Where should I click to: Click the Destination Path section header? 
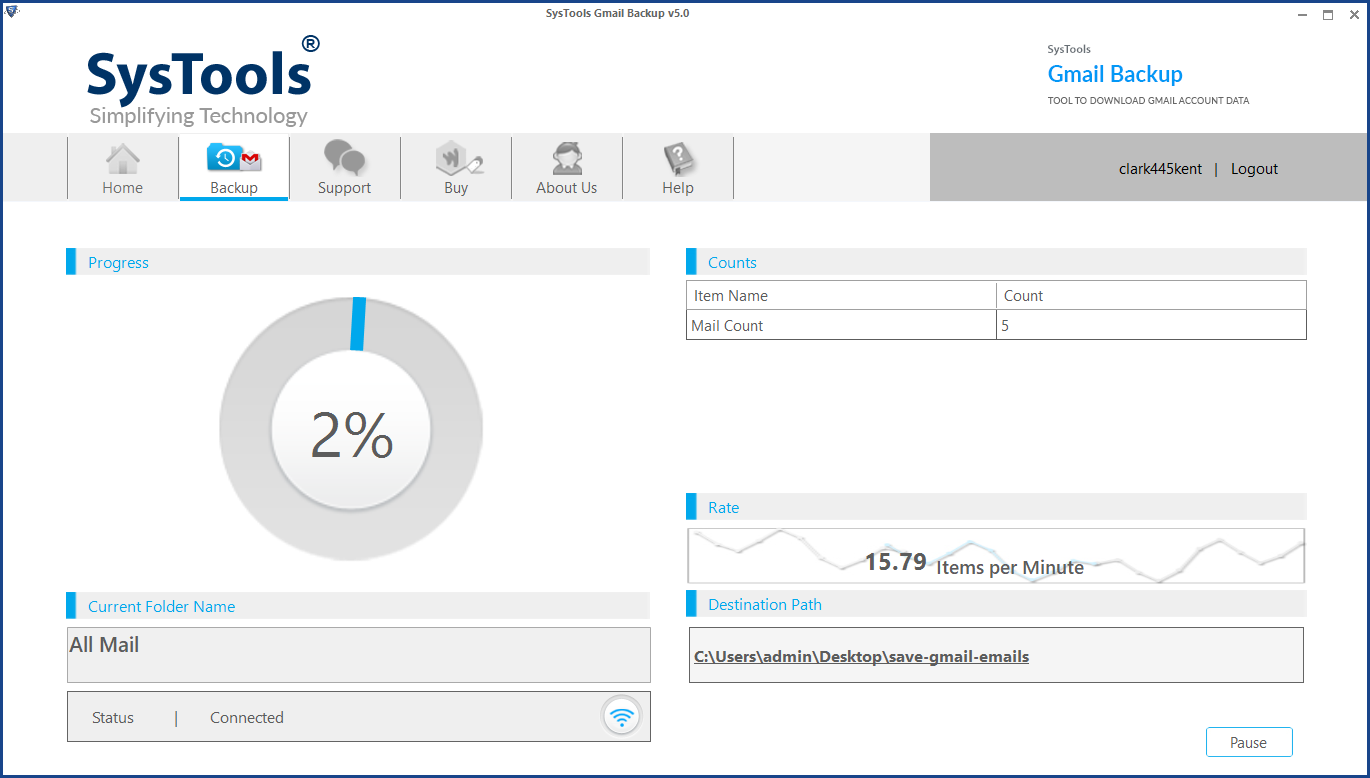(996, 604)
